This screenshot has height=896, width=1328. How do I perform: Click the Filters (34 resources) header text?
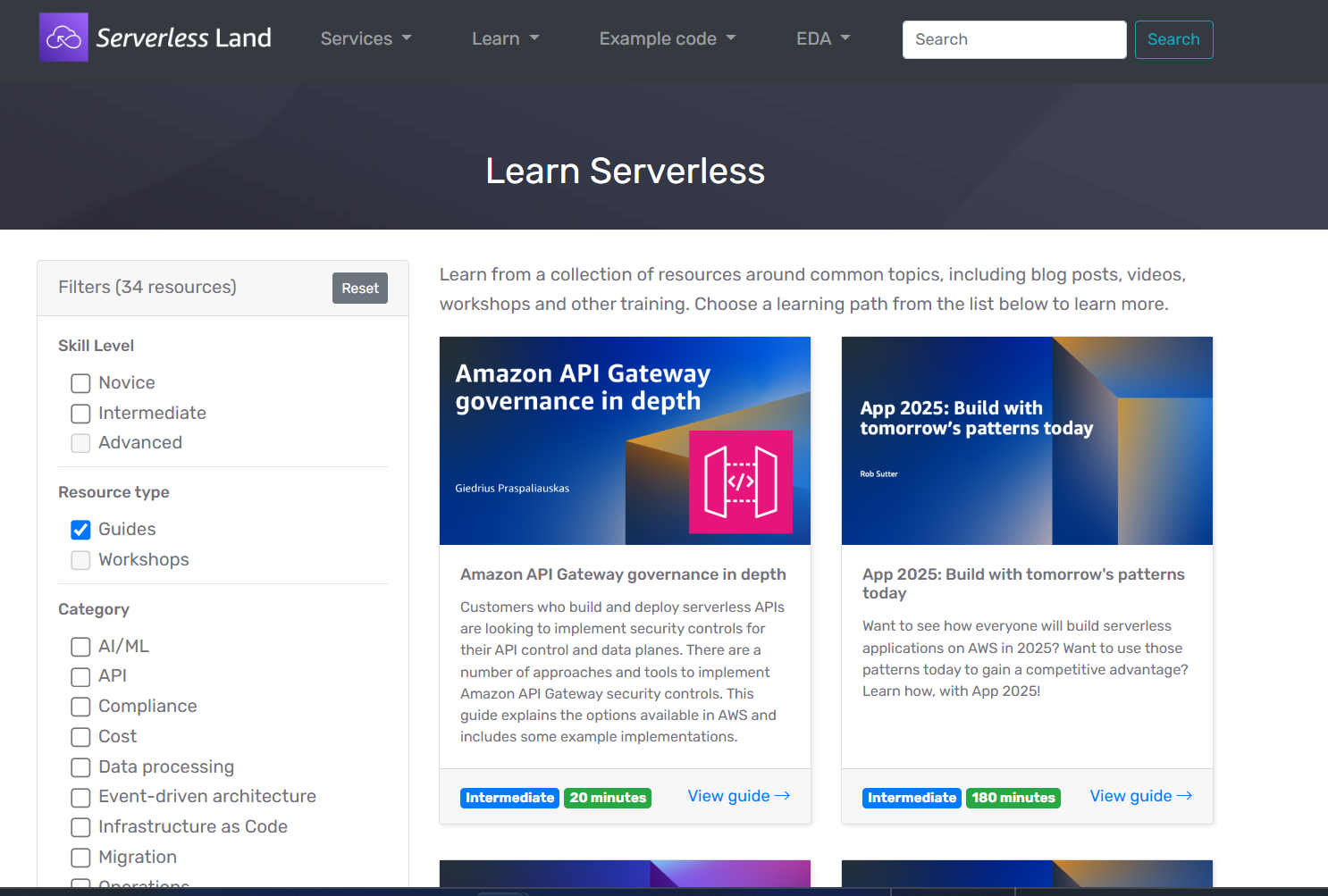tap(147, 287)
